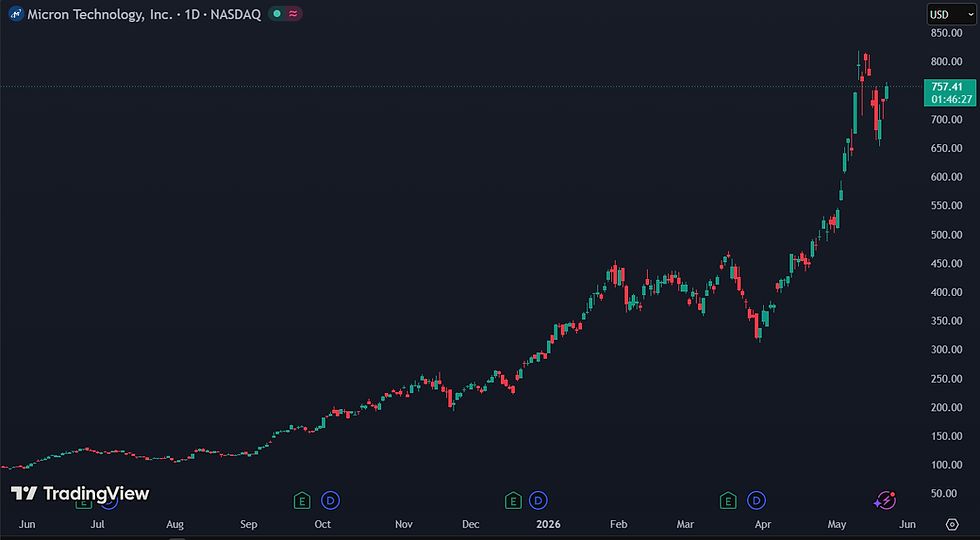980x540 pixels.
Task: Click the Nov label on time axis
Action: 404,524
